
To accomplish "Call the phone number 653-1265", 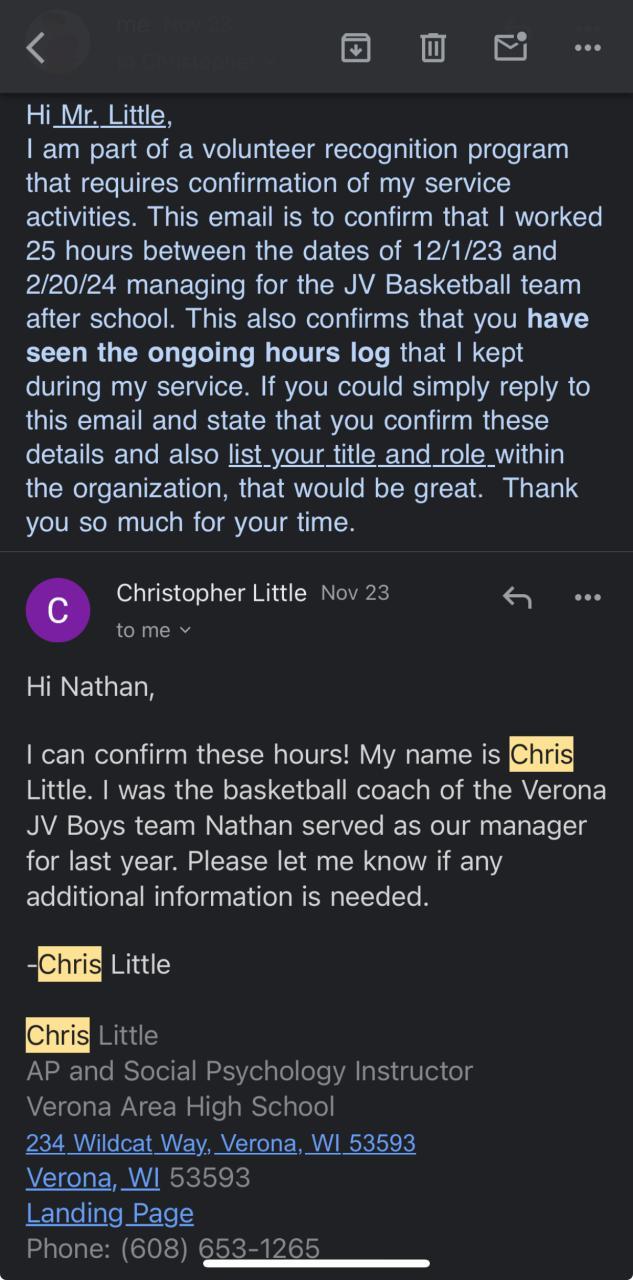I will [x=258, y=1248].
